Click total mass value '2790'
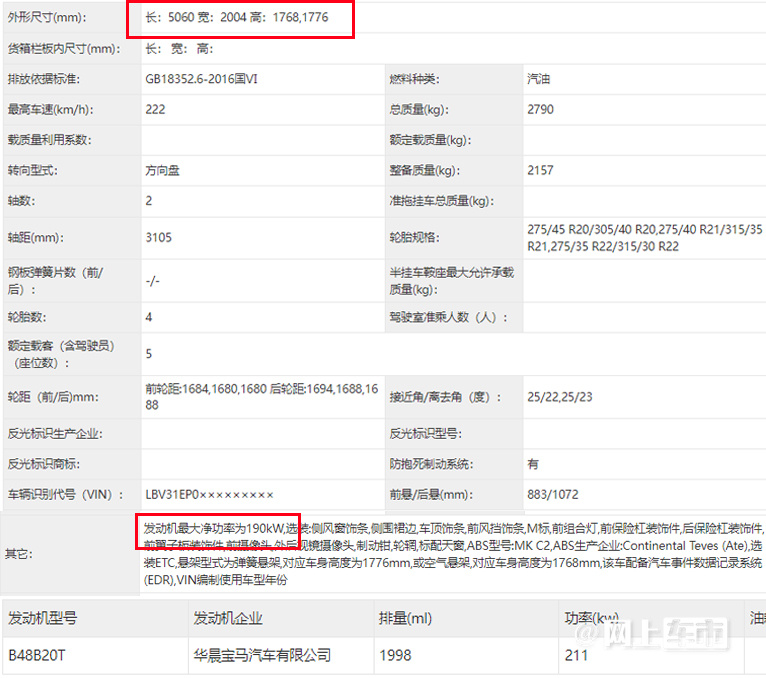 point(540,109)
